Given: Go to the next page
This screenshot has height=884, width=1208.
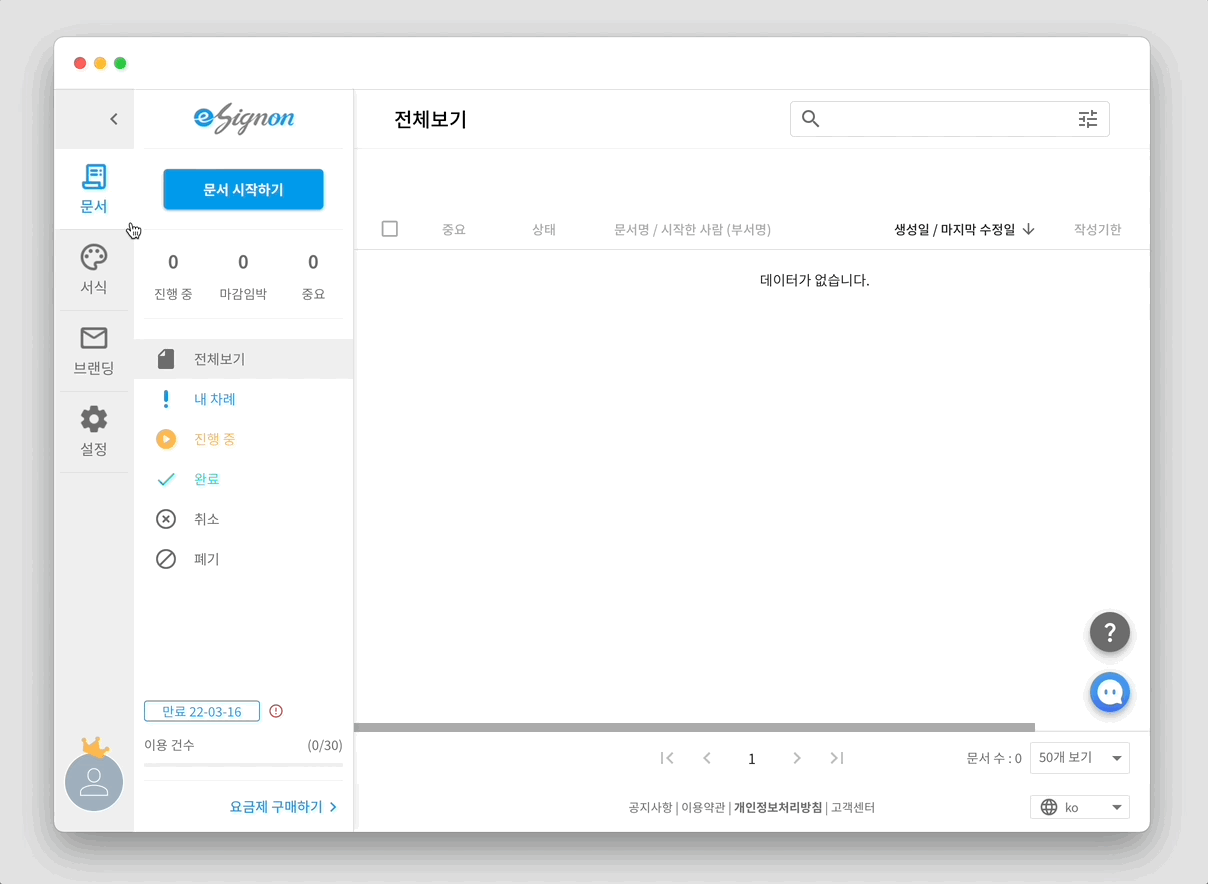Looking at the screenshot, I should (797, 758).
